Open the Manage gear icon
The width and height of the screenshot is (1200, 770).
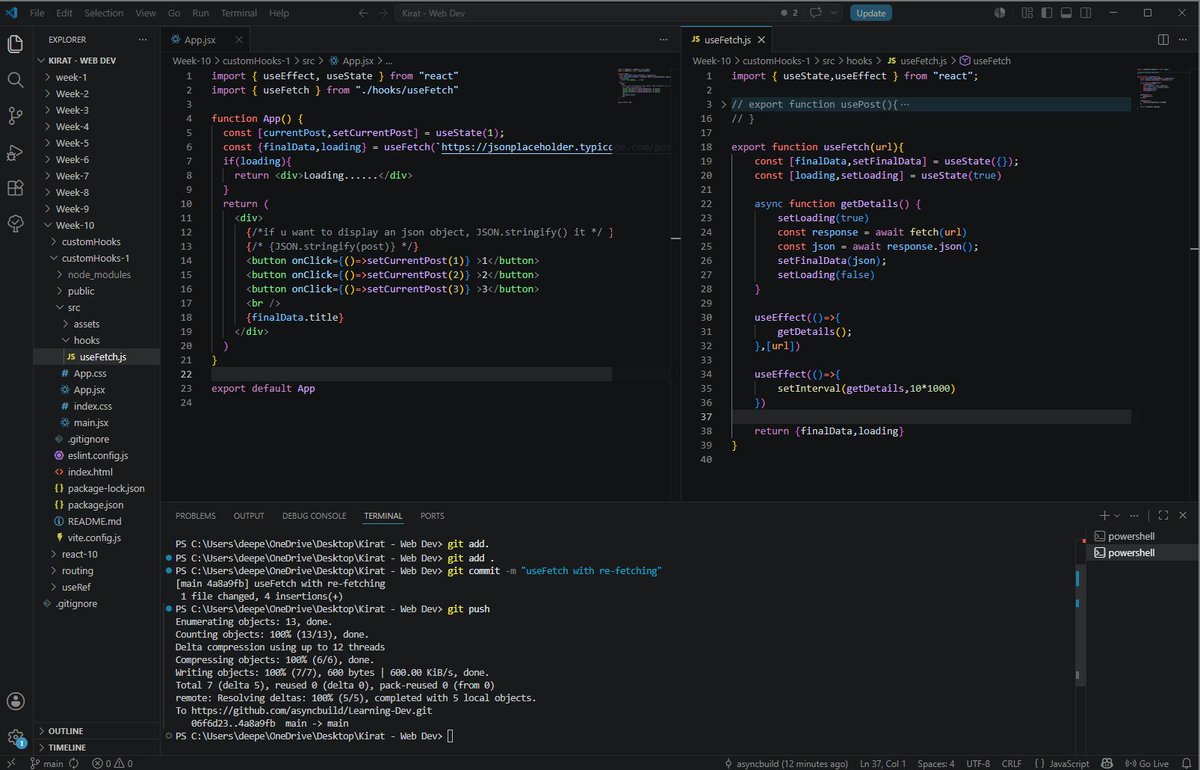click(15, 738)
